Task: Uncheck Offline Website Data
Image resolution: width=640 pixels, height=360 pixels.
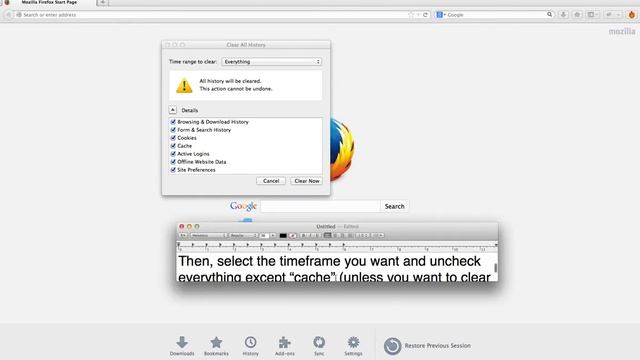Action: pos(173,162)
